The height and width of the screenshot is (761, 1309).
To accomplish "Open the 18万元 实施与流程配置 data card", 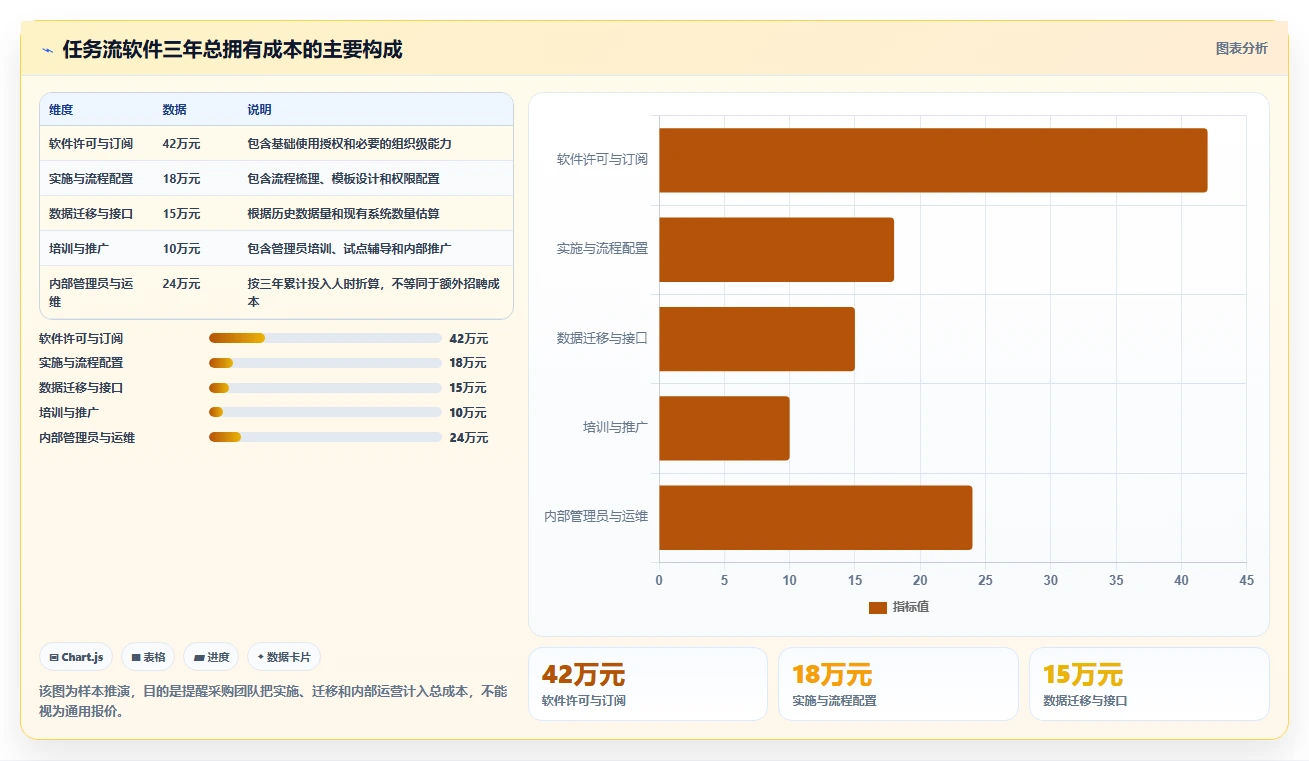I will coord(898,684).
